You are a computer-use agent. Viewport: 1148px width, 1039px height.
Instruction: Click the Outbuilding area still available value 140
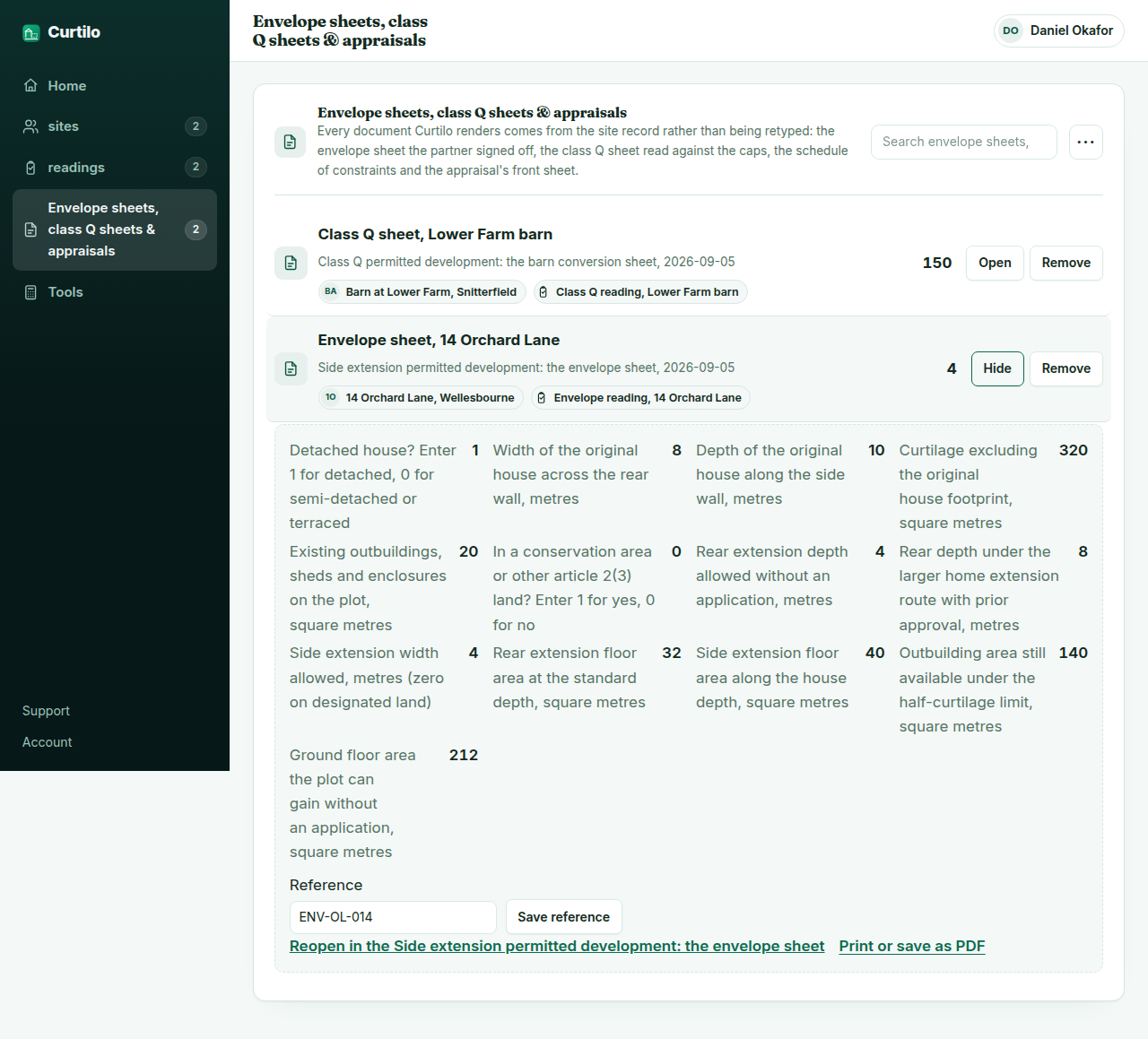pos(1073,653)
